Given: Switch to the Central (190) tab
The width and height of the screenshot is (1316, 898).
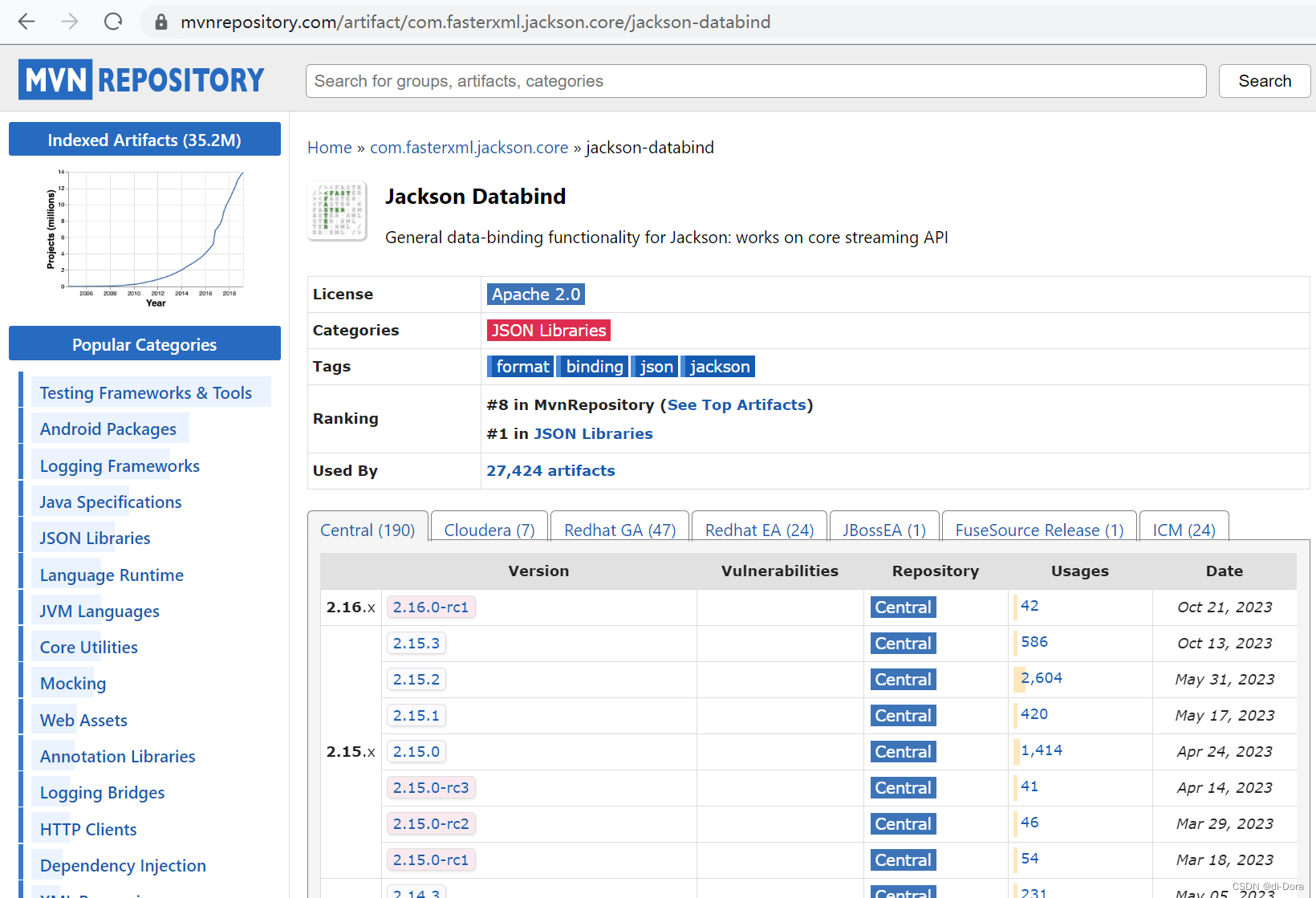Looking at the screenshot, I should [x=368, y=530].
